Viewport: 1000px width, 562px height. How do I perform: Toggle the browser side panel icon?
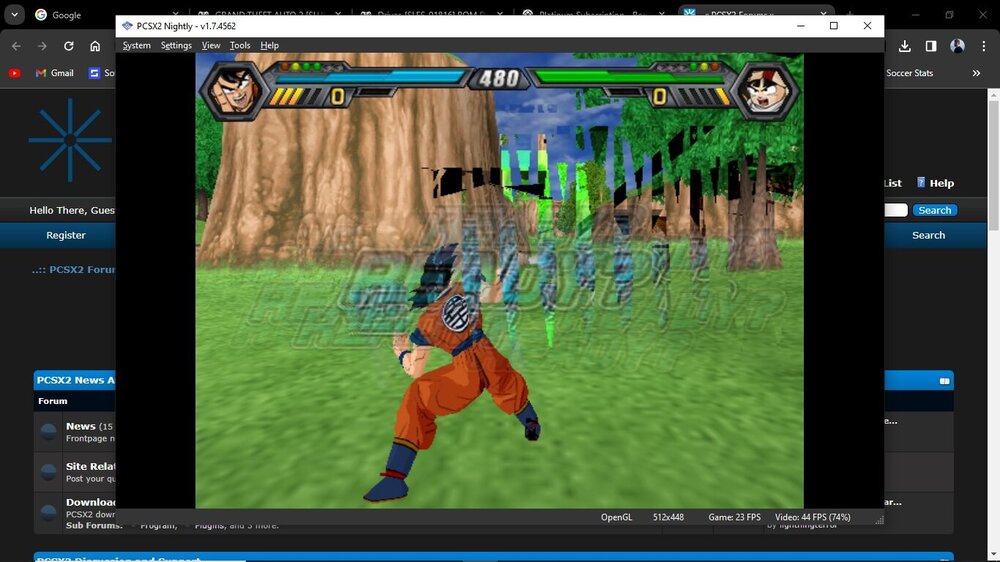tap(931, 46)
